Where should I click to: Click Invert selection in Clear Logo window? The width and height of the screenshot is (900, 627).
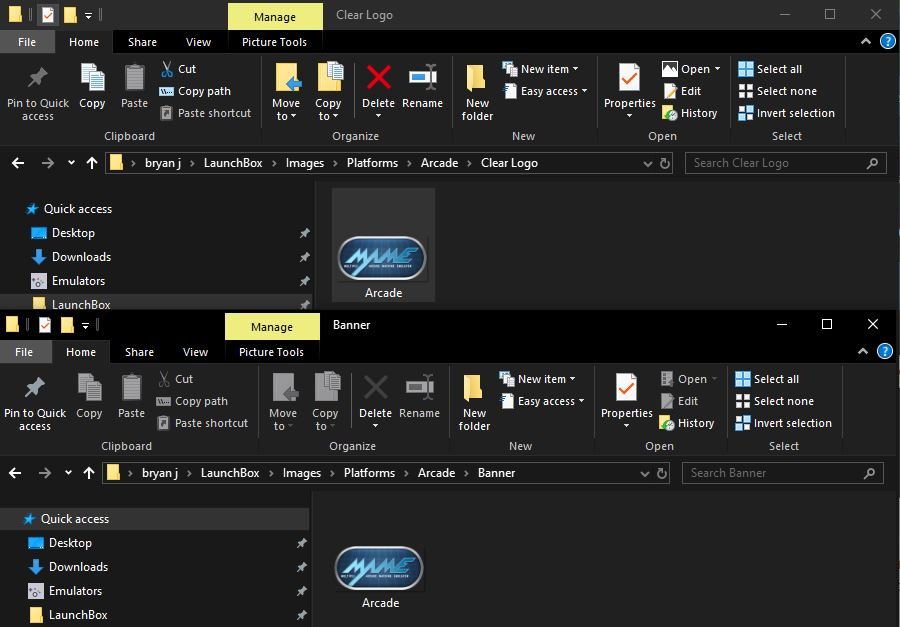tap(786, 113)
